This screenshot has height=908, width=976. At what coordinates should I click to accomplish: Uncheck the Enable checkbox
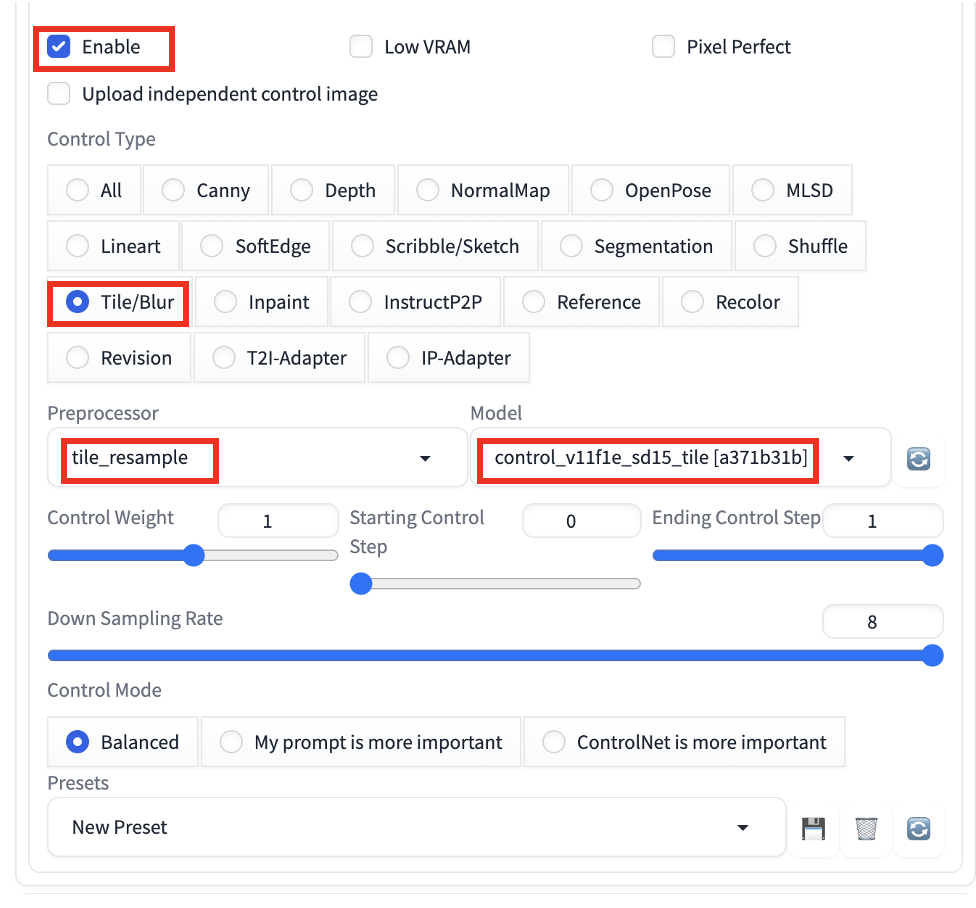(59, 47)
